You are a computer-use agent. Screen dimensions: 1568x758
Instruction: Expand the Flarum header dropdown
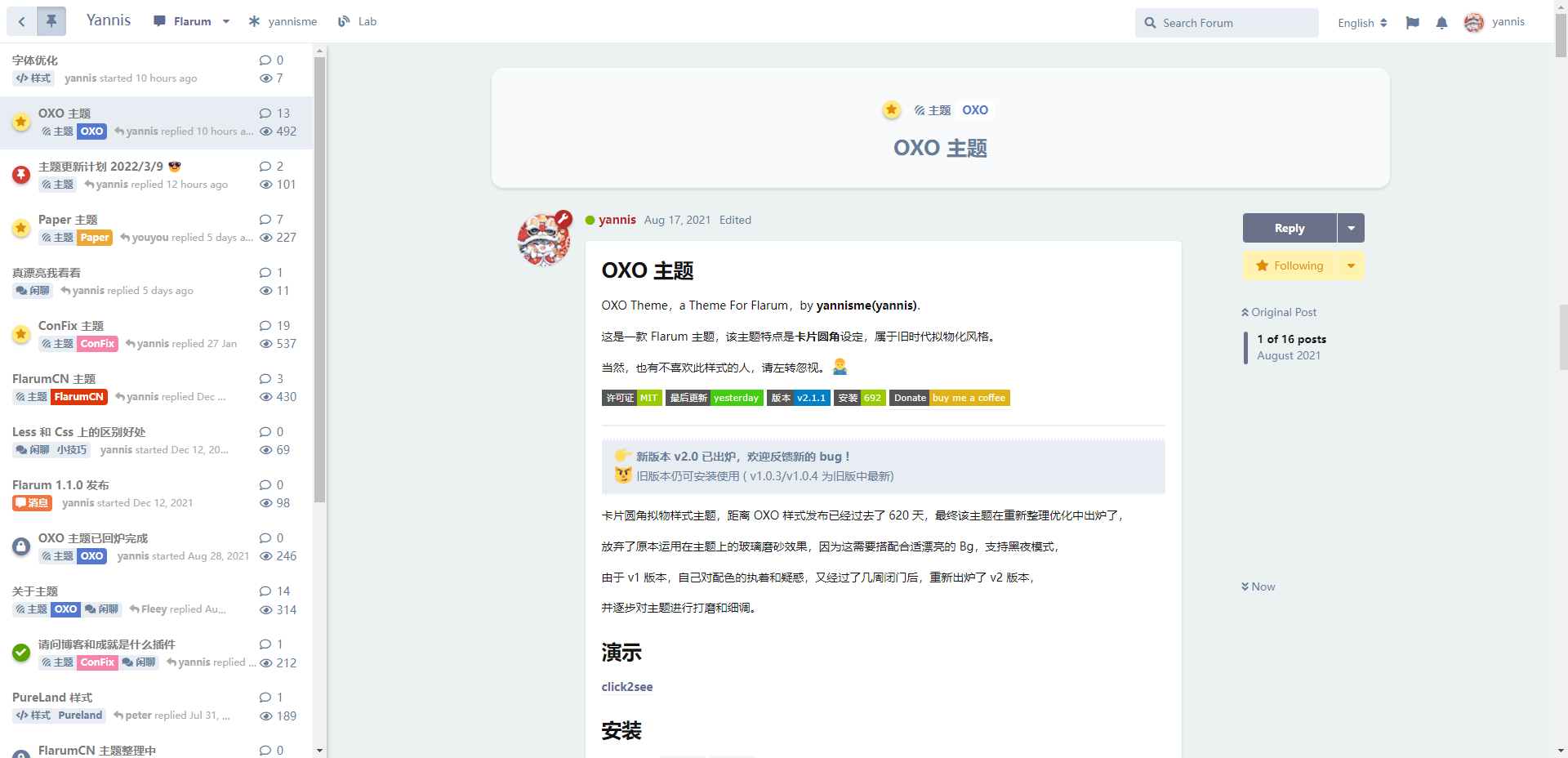[192, 21]
